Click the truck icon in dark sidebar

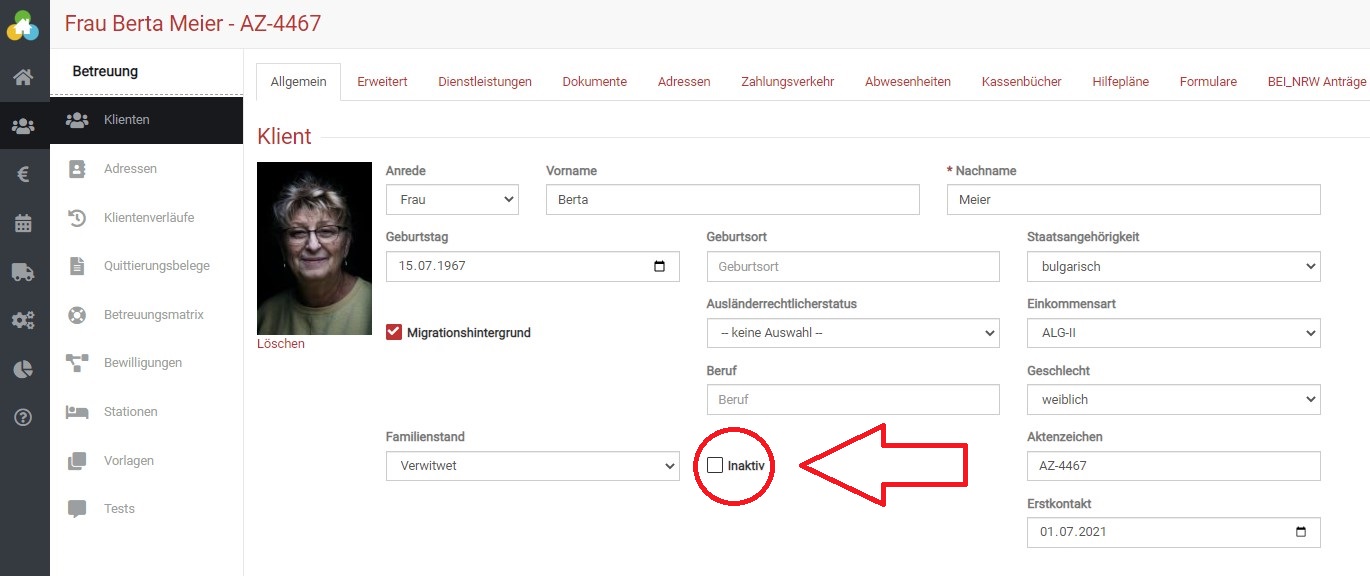click(x=23, y=272)
